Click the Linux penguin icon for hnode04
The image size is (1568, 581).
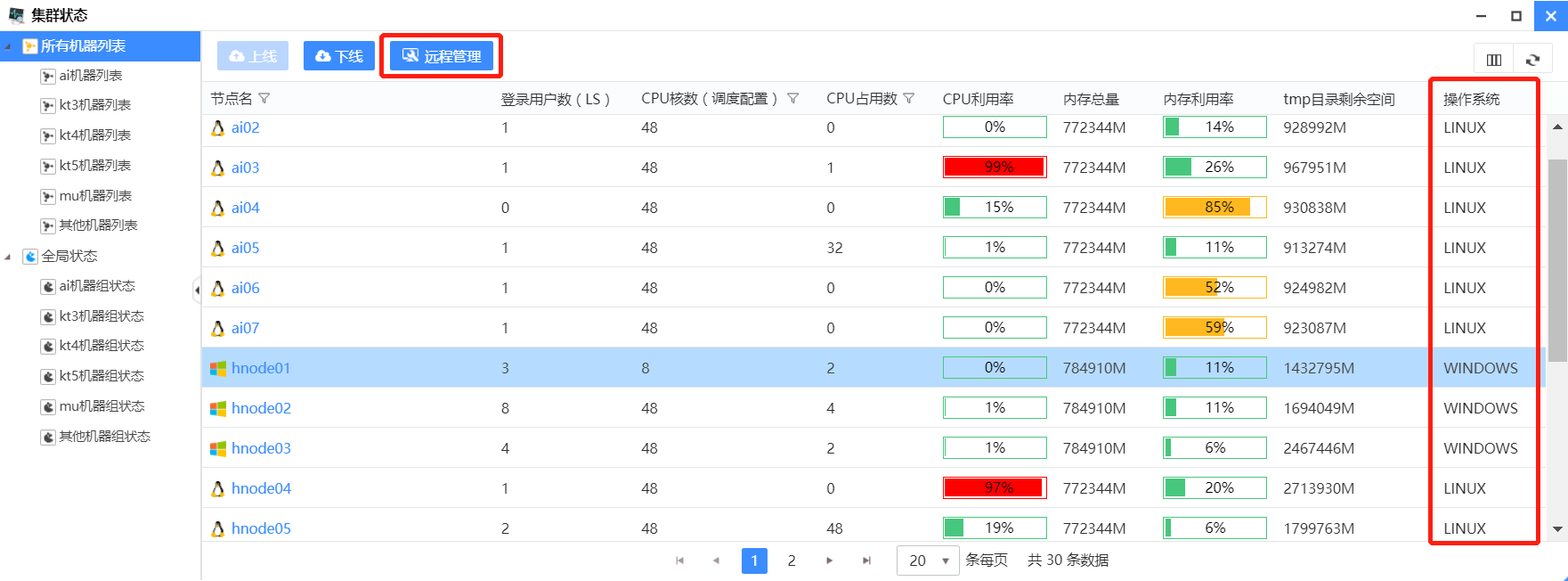[217, 488]
